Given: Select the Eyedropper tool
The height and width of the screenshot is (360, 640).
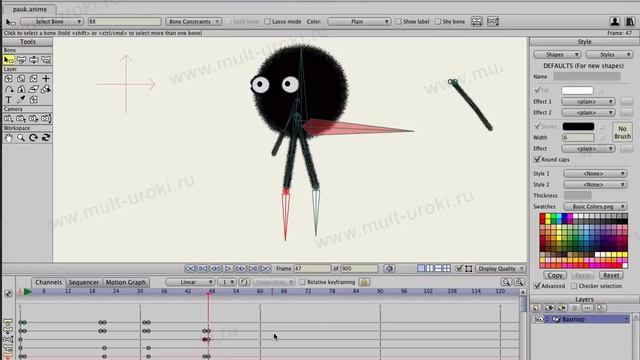Looking at the screenshot, I should tap(21, 100).
